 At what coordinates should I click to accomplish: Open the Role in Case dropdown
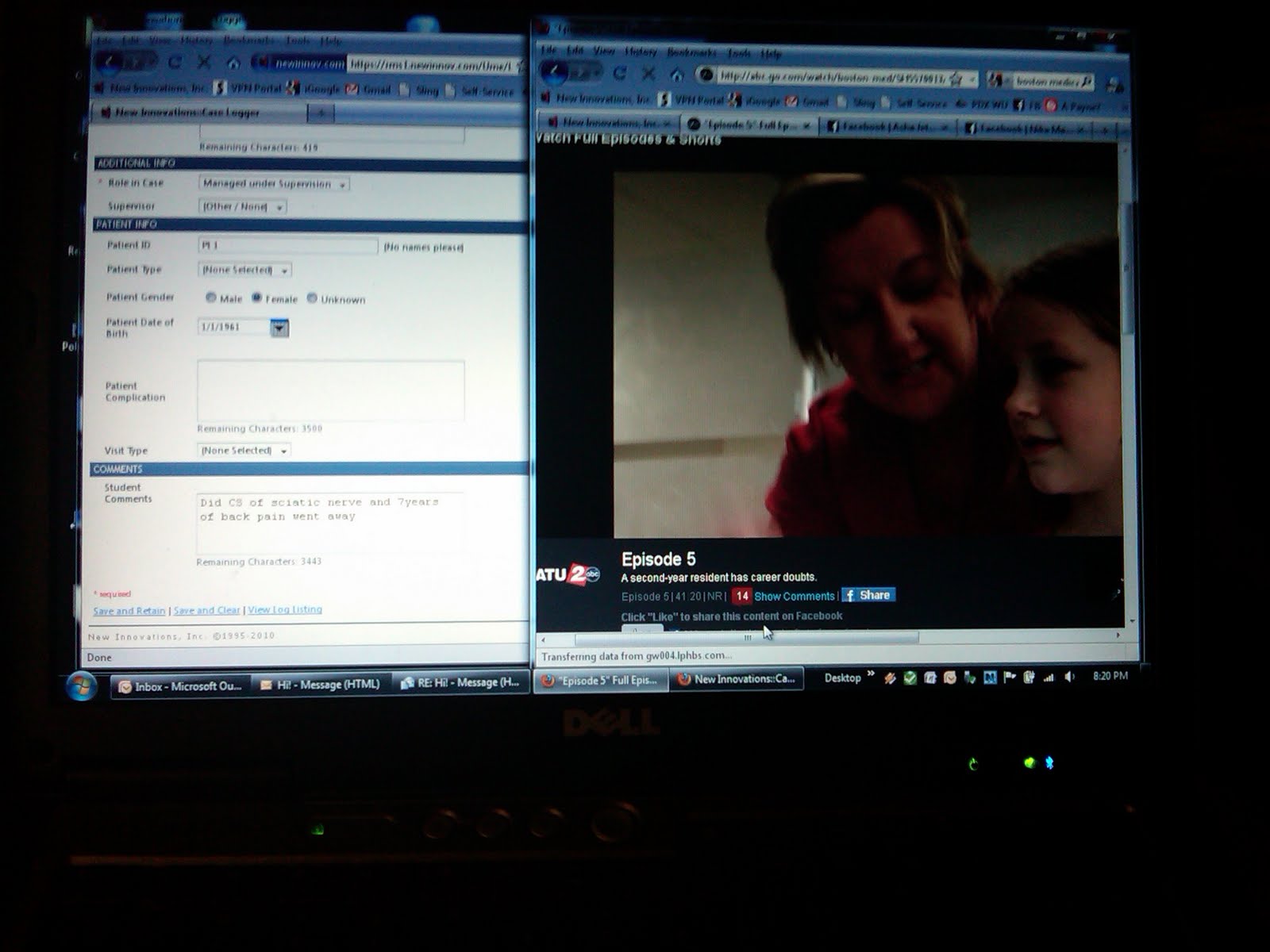point(274,183)
